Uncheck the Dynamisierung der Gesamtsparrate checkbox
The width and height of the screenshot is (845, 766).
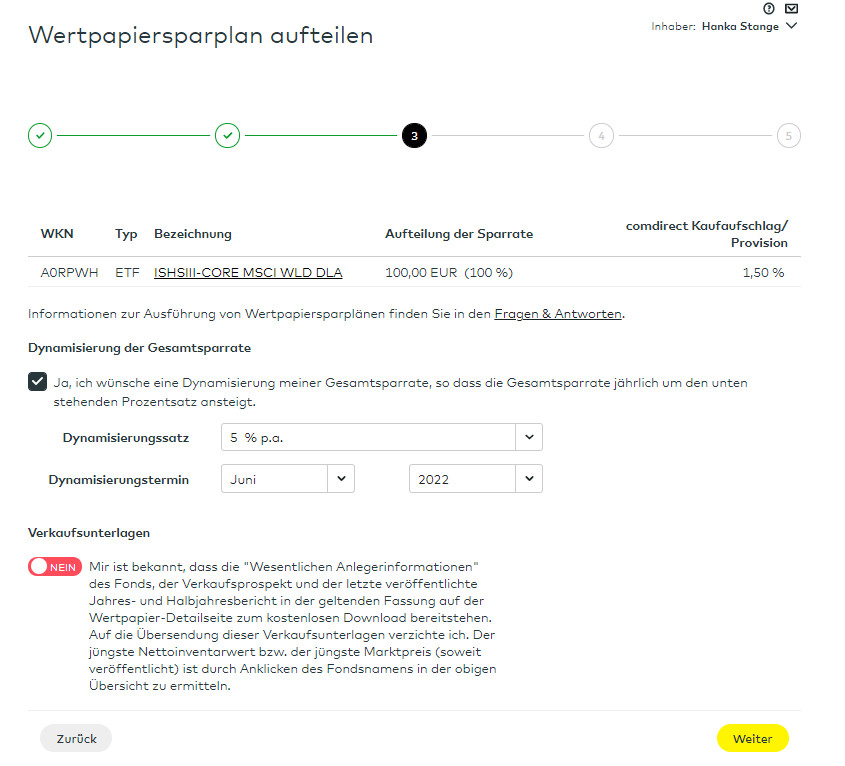[x=38, y=382]
